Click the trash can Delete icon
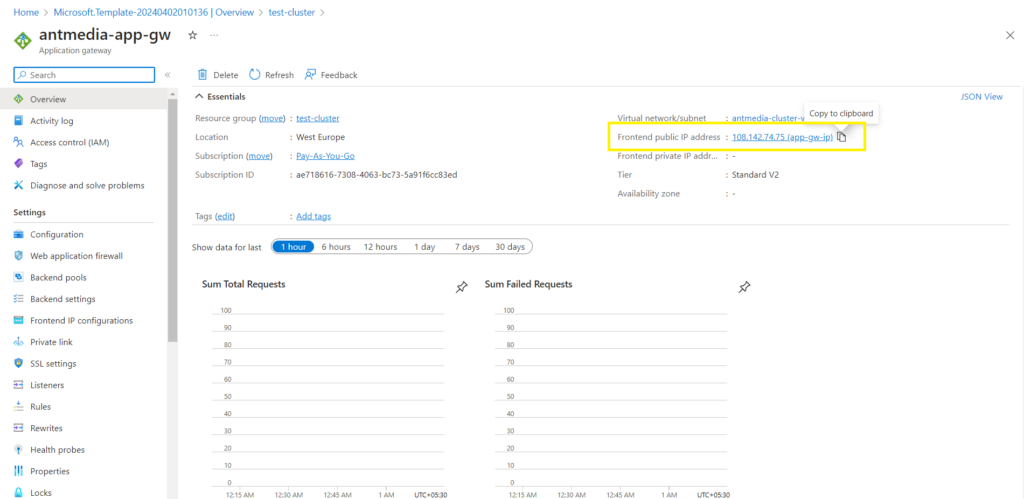Screen dimensions: 1024x499 [x=202, y=75]
